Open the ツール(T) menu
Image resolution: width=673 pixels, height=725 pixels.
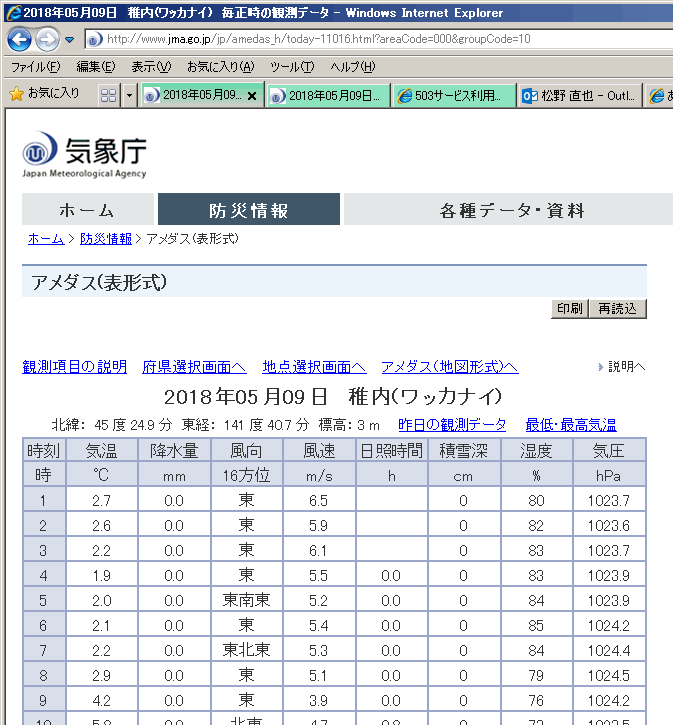pyautogui.click(x=292, y=67)
